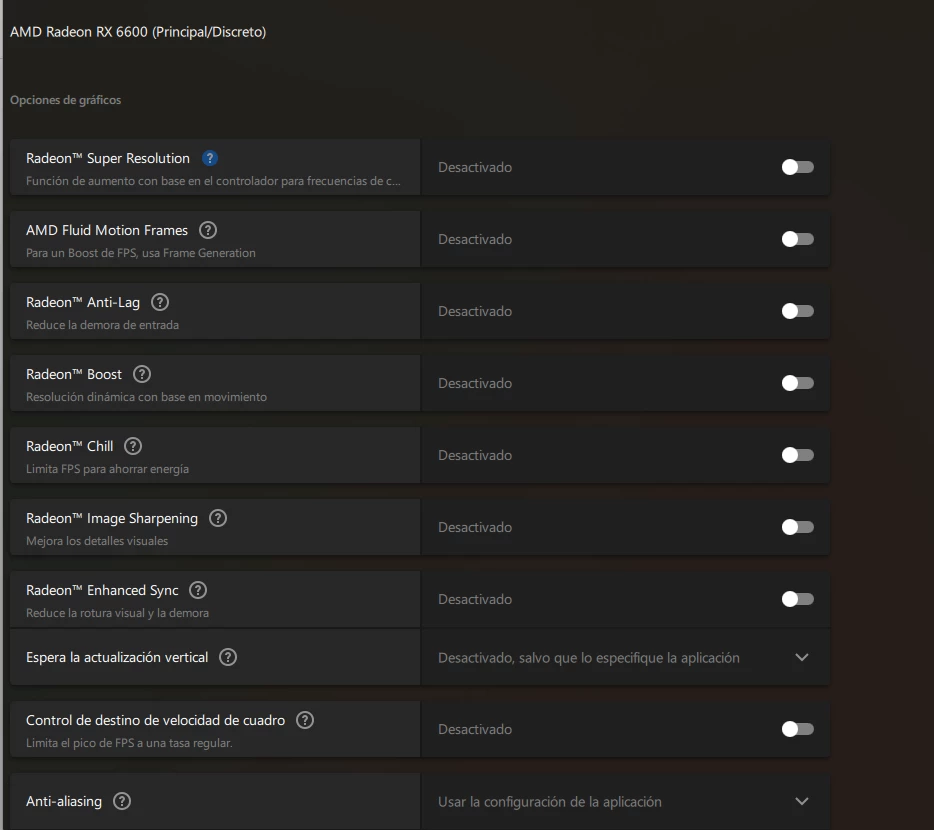Screen dimensions: 934x830
Task: Open help for Espera la actualización vertical
Action: [228, 657]
